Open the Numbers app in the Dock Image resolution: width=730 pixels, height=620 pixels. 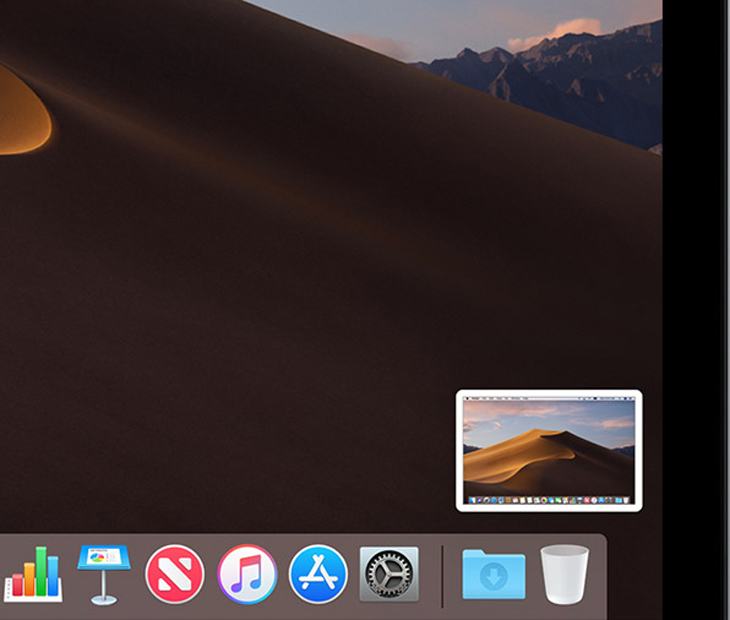pos(33,574)
